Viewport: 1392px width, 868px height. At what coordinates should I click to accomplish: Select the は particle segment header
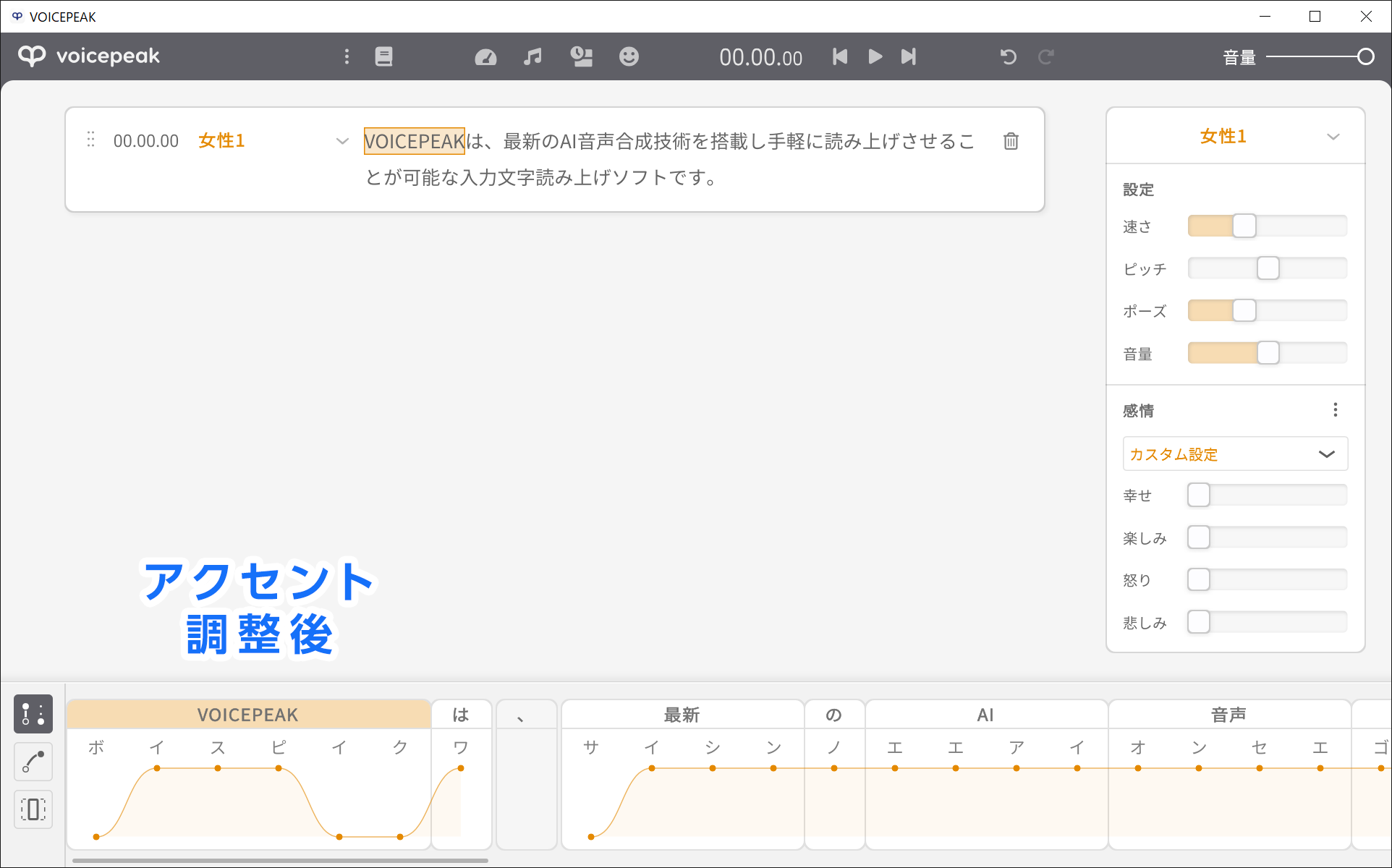[461, 715]
